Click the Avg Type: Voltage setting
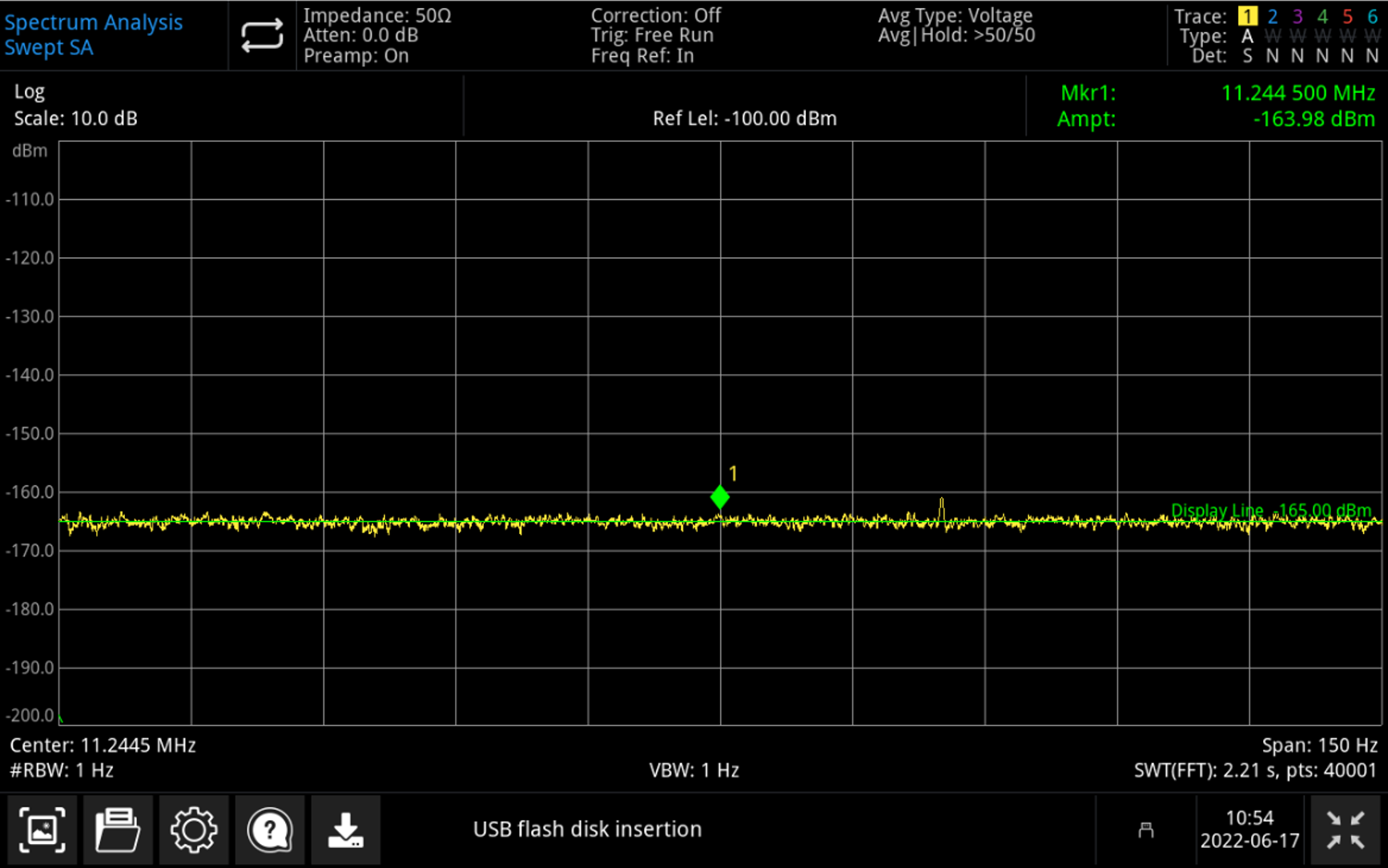 tap(956, 15)
